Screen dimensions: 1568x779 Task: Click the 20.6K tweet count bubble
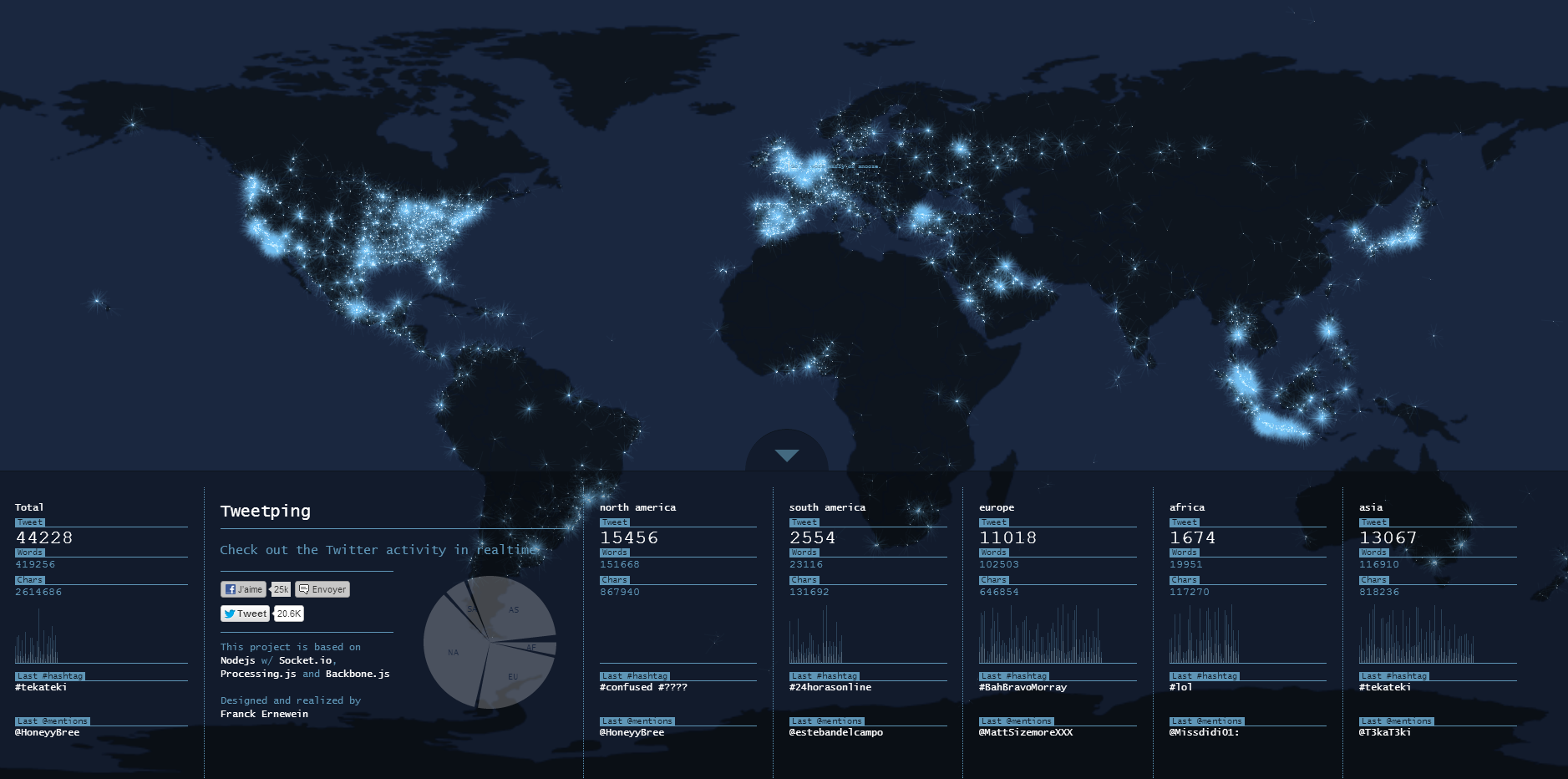[289, 614]
